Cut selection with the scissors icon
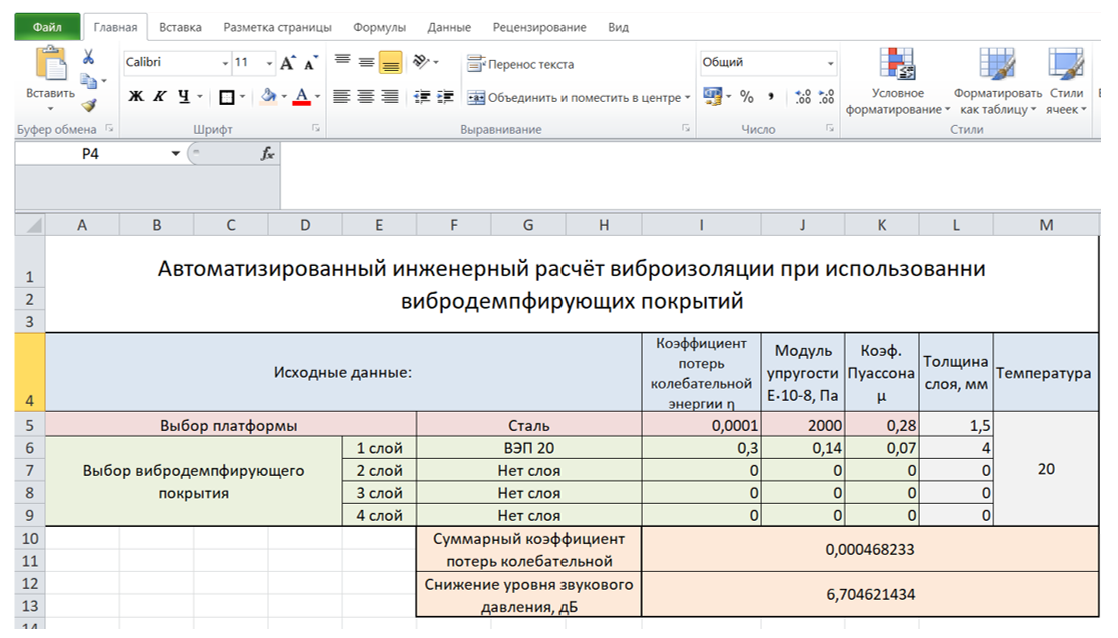The height and width of the screenshot is (638, 1118). coord(88,57)
